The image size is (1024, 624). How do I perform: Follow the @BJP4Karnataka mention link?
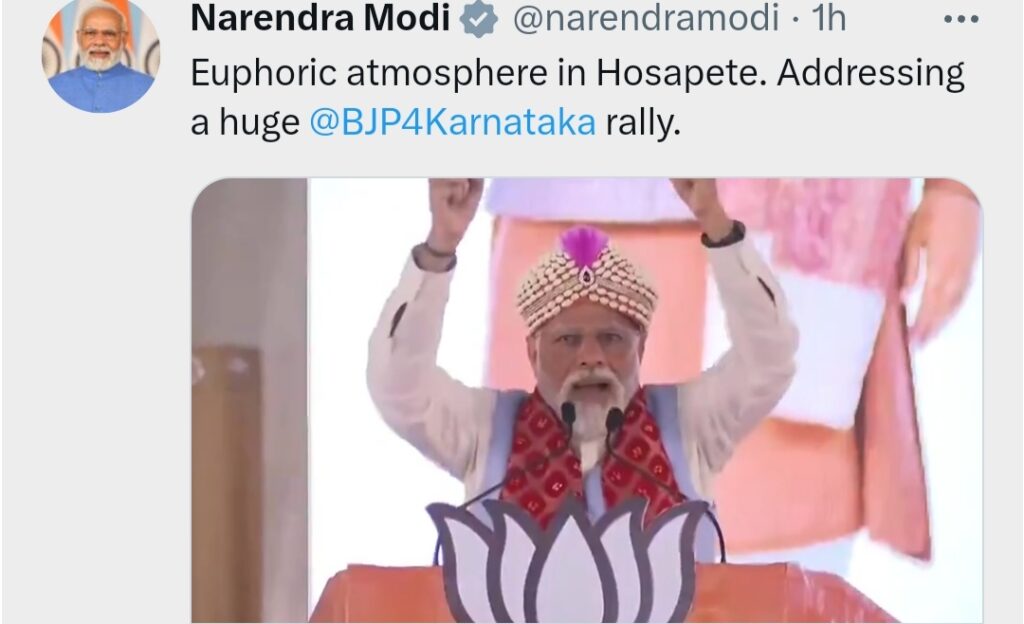click(452, 121)
